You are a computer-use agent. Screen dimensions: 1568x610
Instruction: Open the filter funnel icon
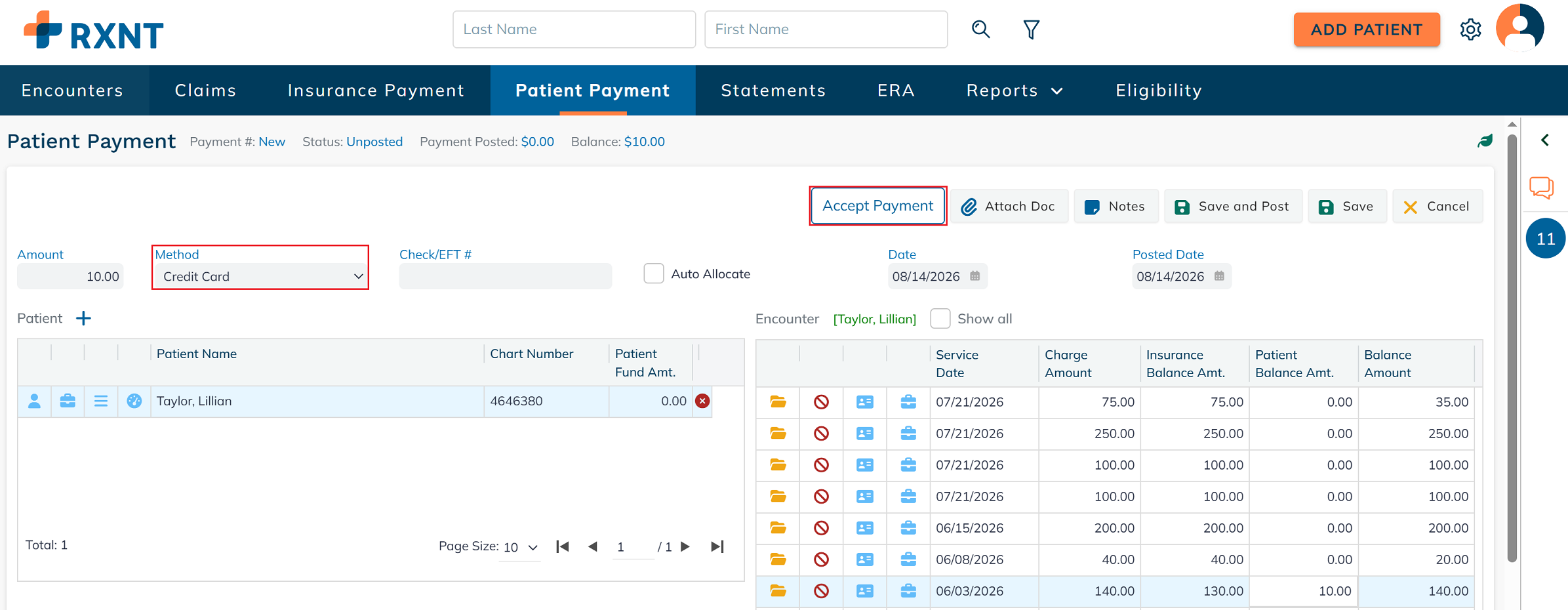(x=1031, y=30)
